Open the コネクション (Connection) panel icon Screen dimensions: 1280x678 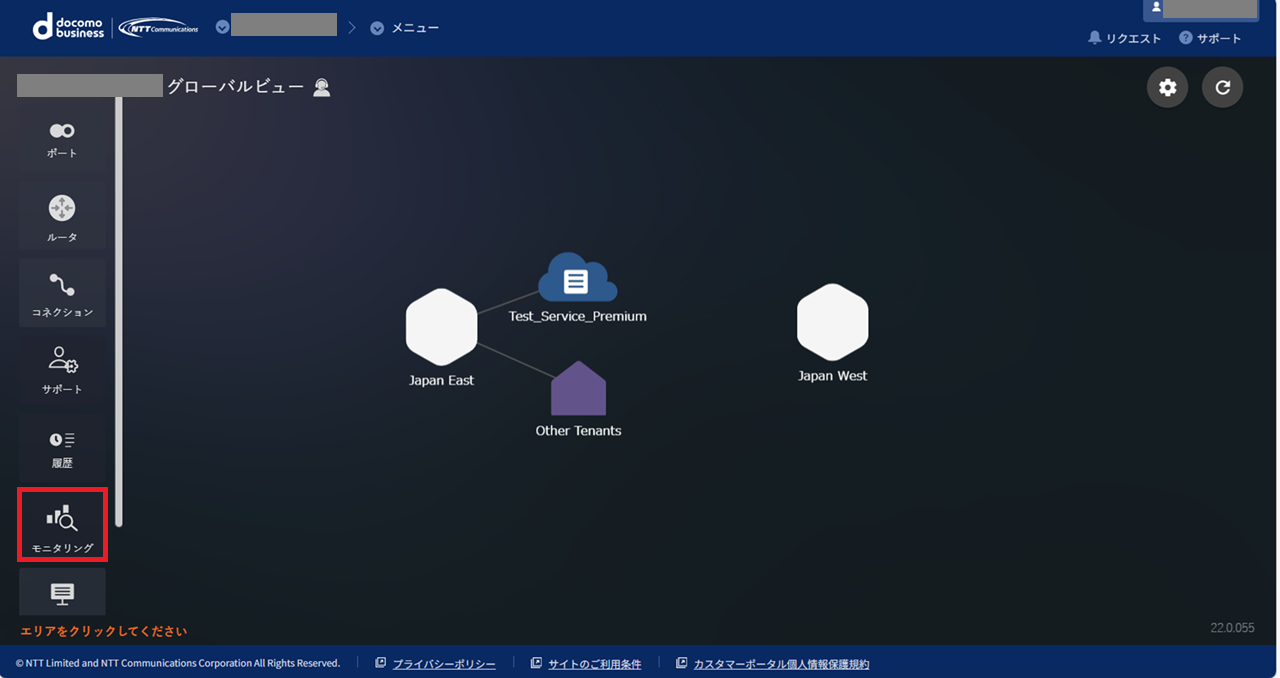click(x=62, y=294)
